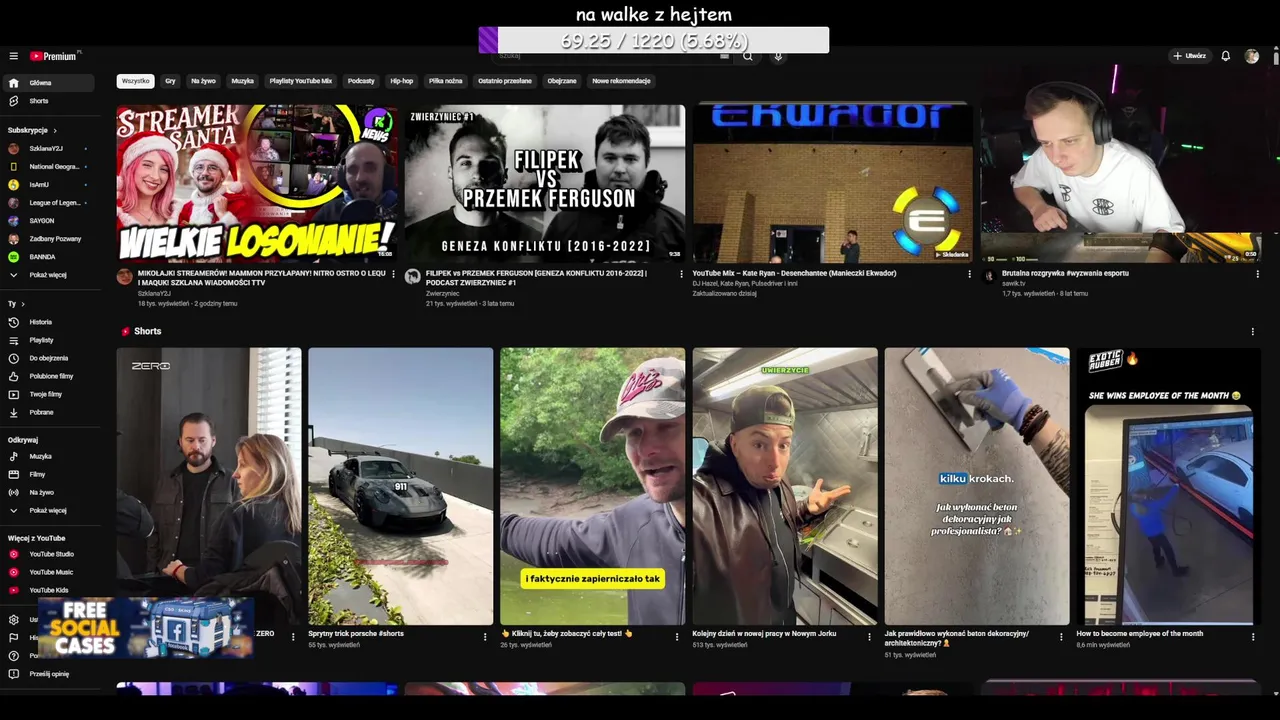
Task: Click the settings gear icon in sidebar
Action: coord(14,620)
